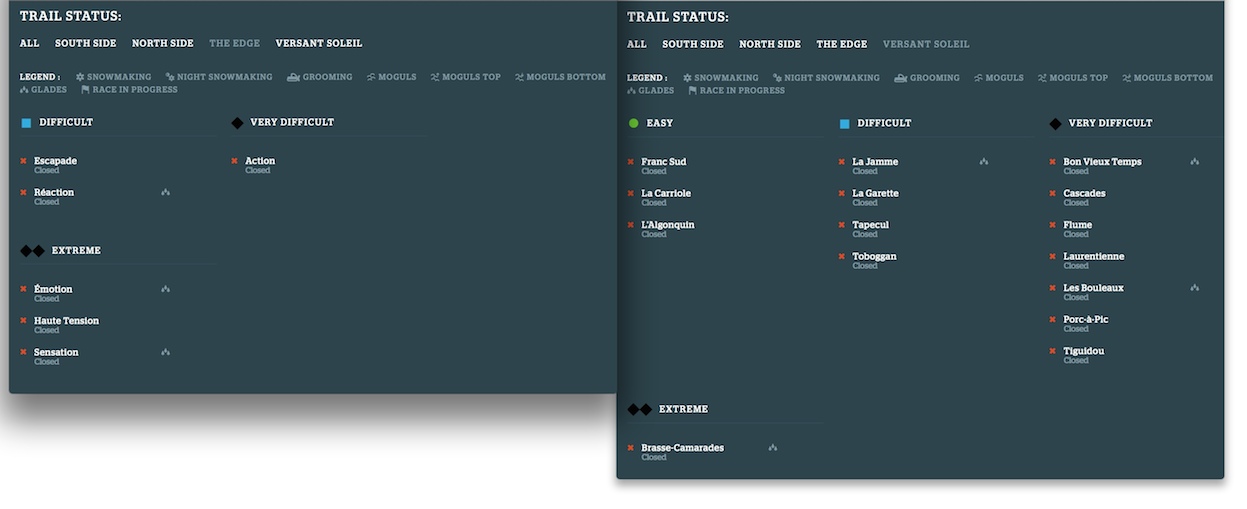1247x509 pixels.
Task: Click the glades icon next to Sensation
Action: (x=165, y=352)
